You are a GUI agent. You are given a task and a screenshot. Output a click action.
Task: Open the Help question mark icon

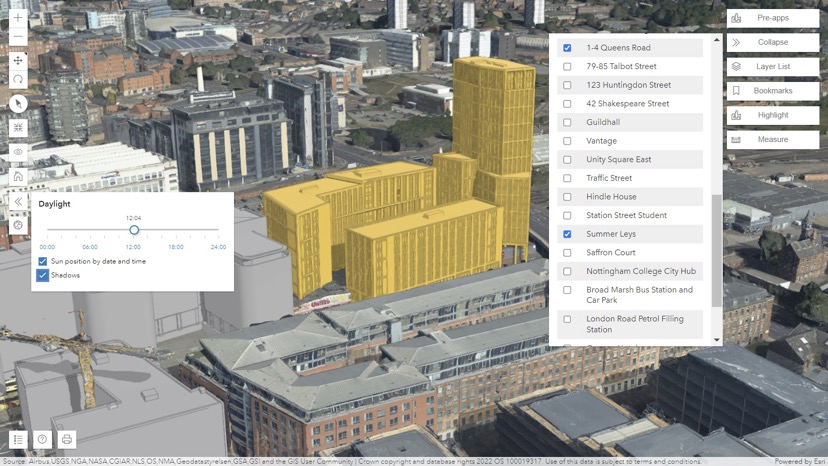[x=42, y=439]
